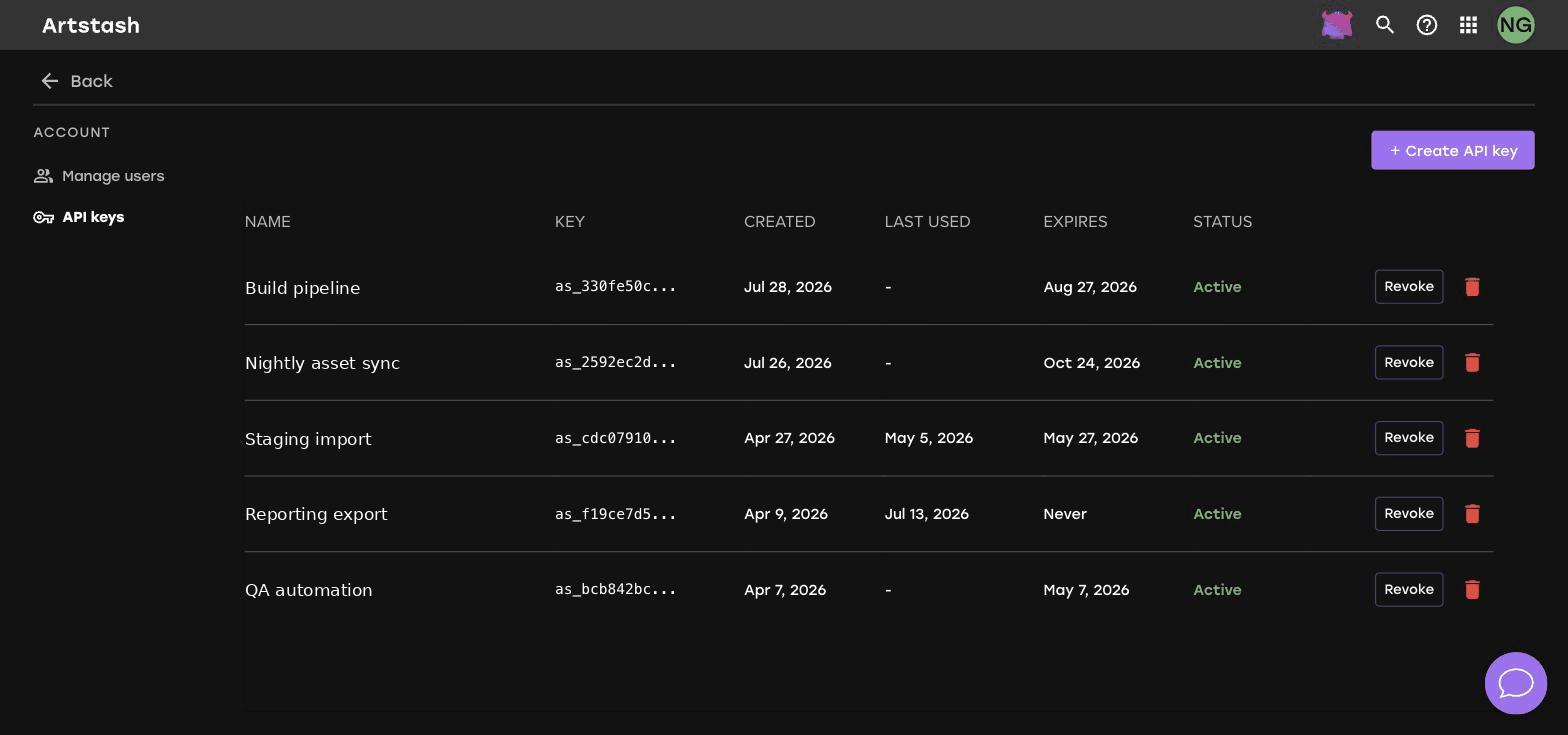Screen dimensions: 1568x735
Task: Select the Nightly asset sync name
Action: pos(322,363)
